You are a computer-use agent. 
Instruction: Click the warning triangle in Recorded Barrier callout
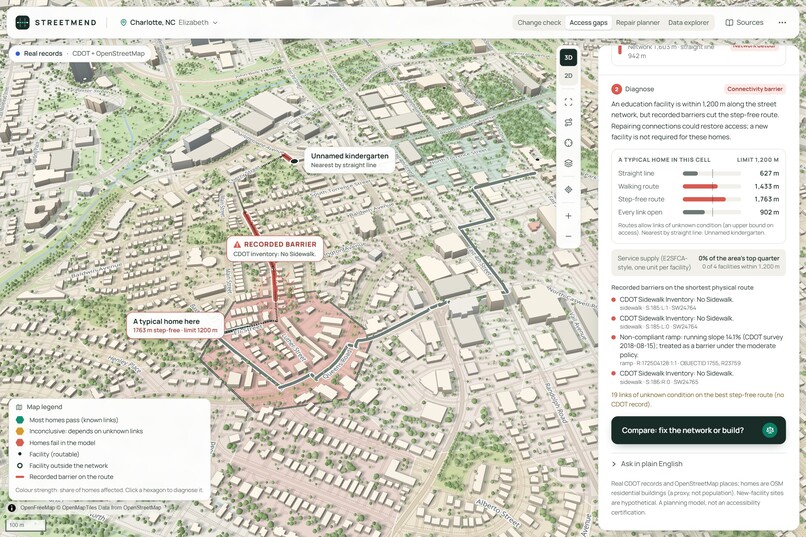point(237,245)
